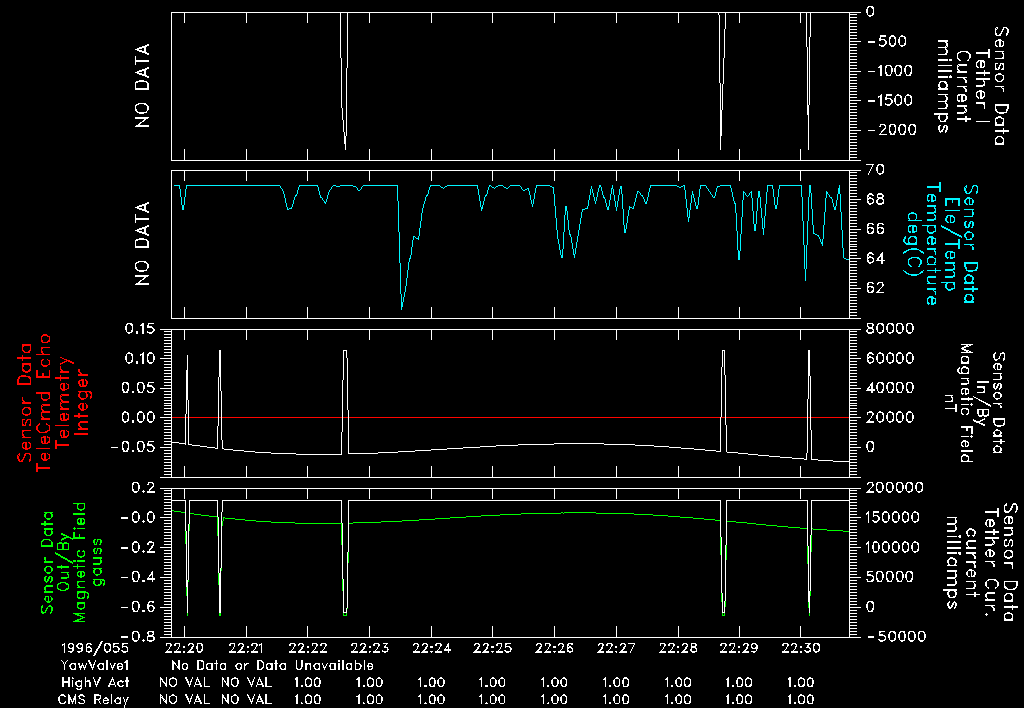Click the deepest dip of the cyan temperature curve
Viewport: 1024px width, 708px height.
402,307
